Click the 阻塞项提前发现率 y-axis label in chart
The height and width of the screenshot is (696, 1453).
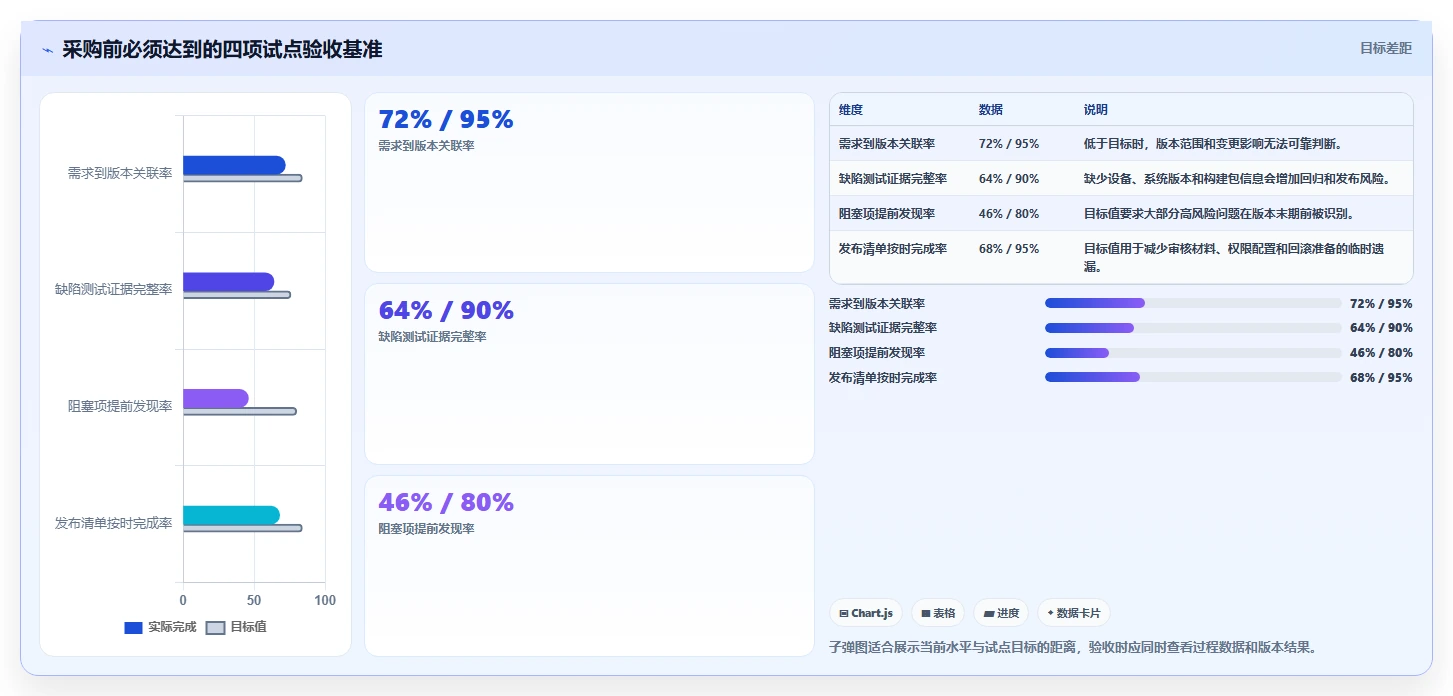(x=120, y=406)
